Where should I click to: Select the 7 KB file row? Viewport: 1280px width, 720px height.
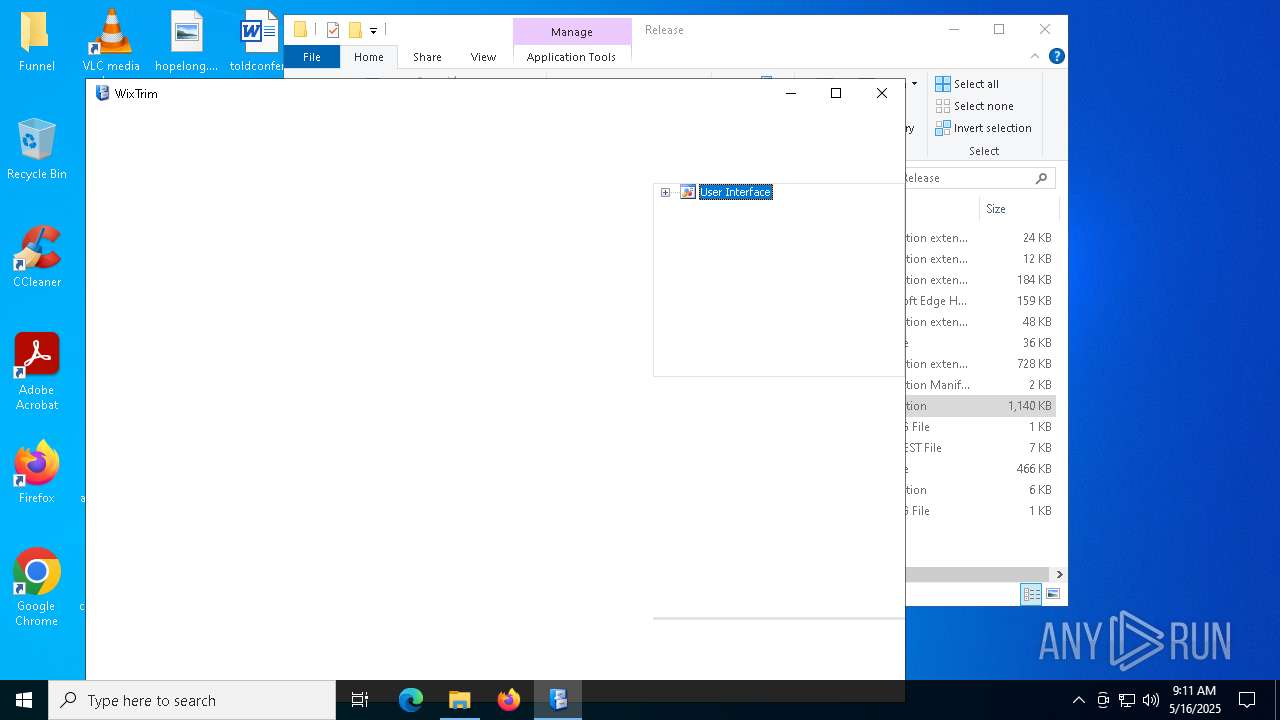point(980,448)
